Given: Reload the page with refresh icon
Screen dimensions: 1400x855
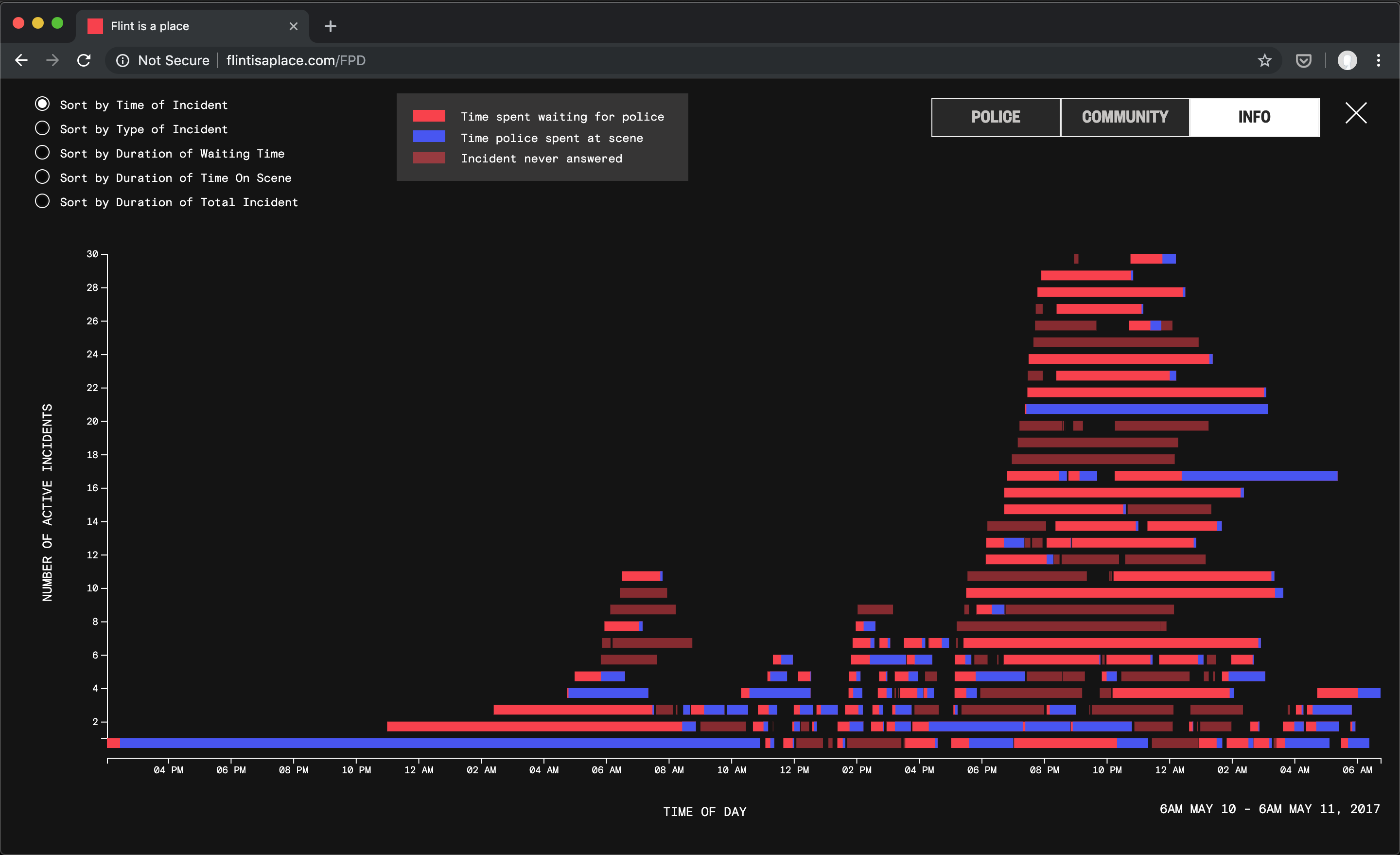Looking at the screenshot, I should (84, 60).
